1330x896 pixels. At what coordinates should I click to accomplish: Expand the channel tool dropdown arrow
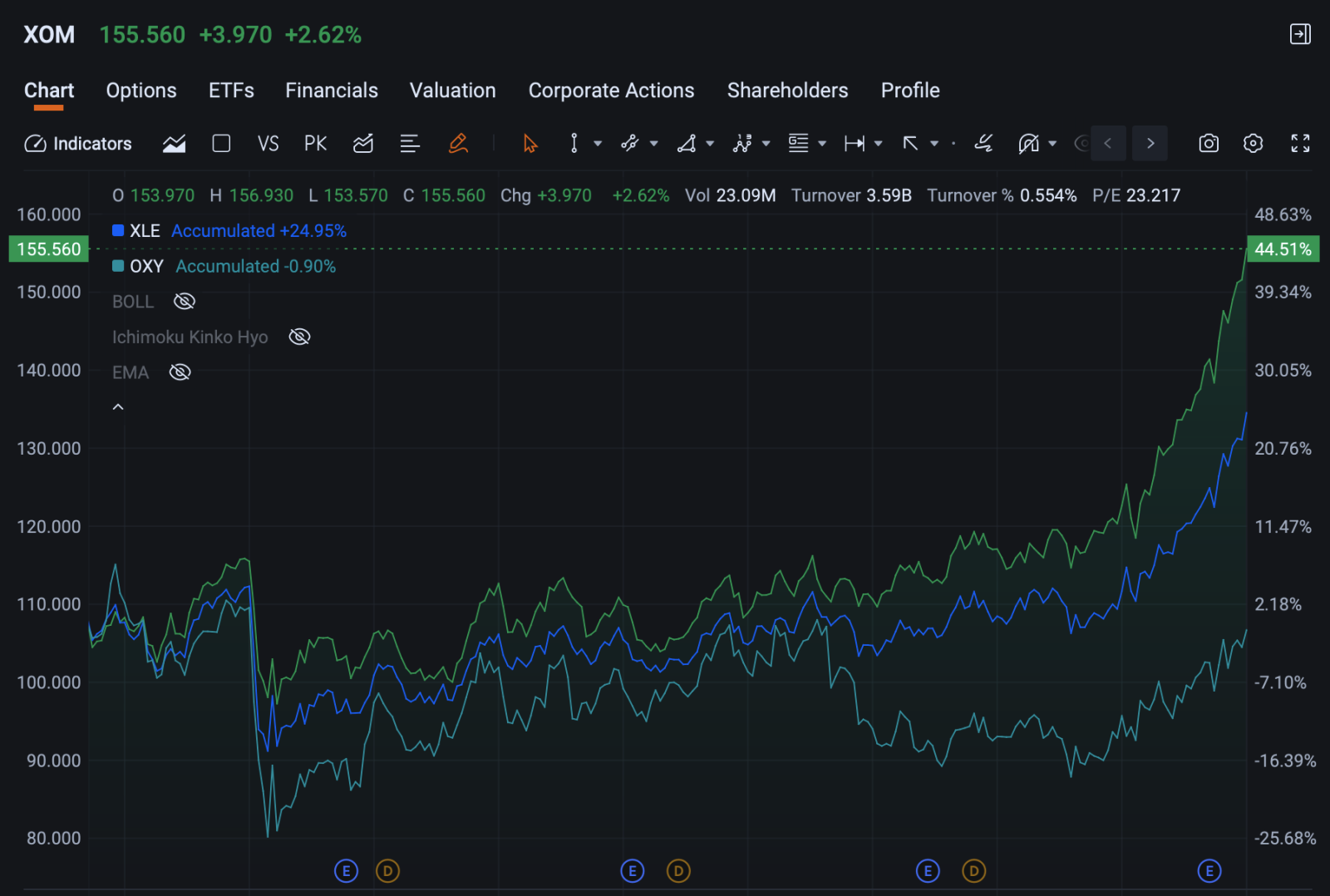[x=654, y=144]
